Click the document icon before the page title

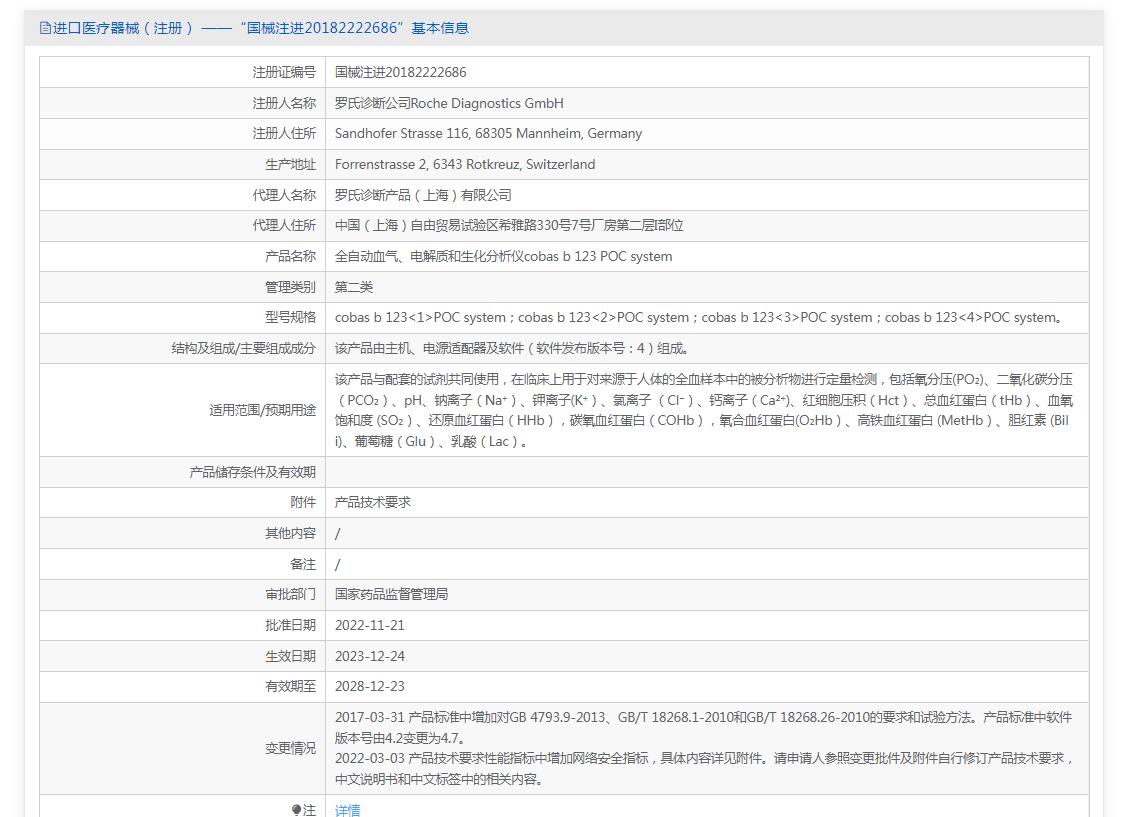pos(45,28)
